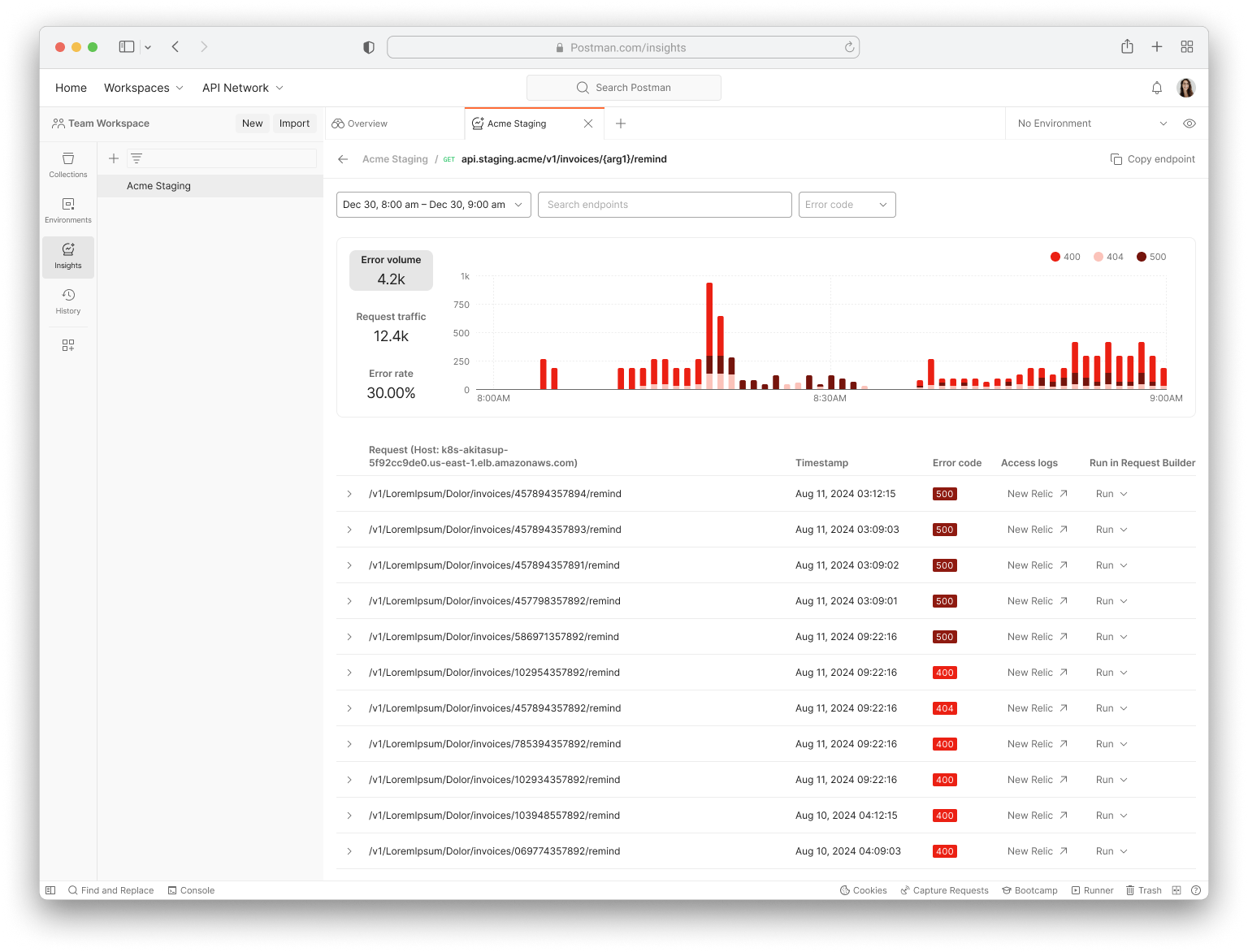Select the Acme Staging tab

[x=518, y=123]
